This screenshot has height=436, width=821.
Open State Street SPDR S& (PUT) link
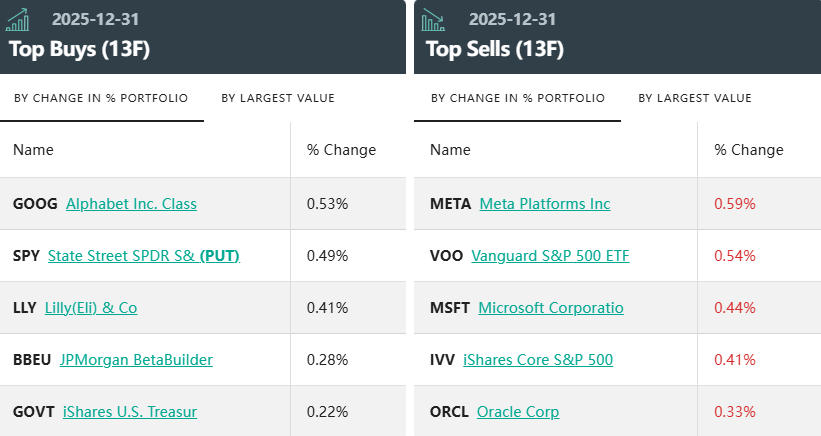coord(144,256)
